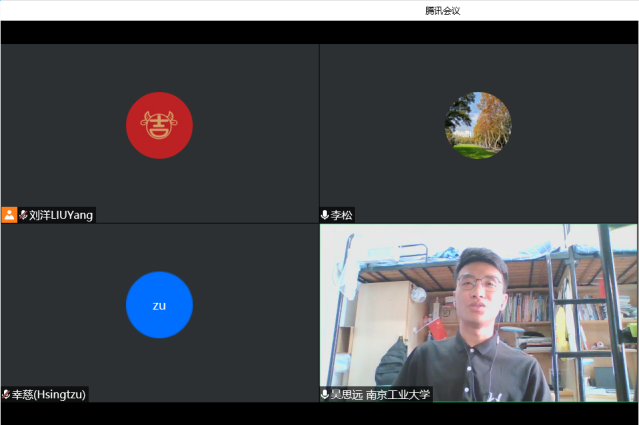The image size is (639, 425).
Task: Click the black bar below the video grid
Action: pyautogui.click(x=319, y=413)
